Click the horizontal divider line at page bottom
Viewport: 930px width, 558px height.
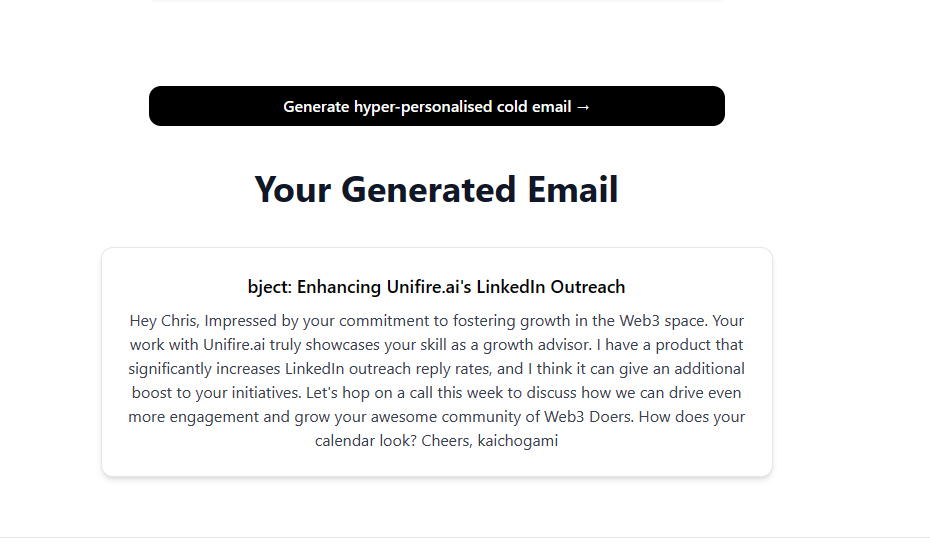(465, 538)
